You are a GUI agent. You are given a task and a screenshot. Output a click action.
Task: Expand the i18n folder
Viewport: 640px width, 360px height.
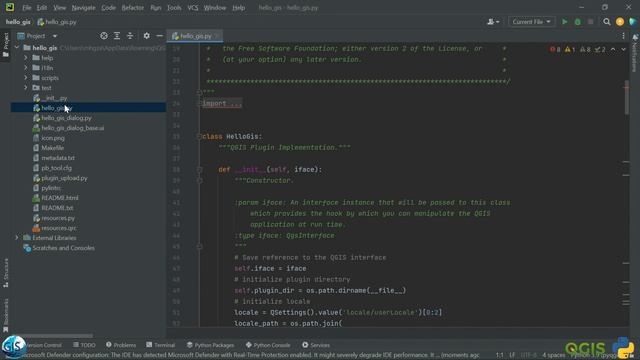point(26,68)
